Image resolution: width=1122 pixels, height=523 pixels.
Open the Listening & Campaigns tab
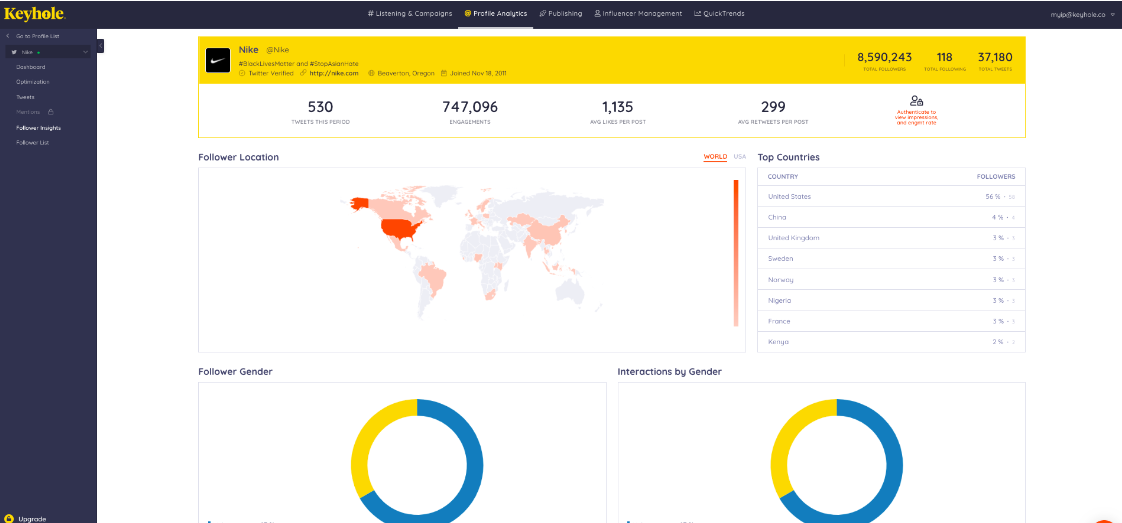(410, 14)
